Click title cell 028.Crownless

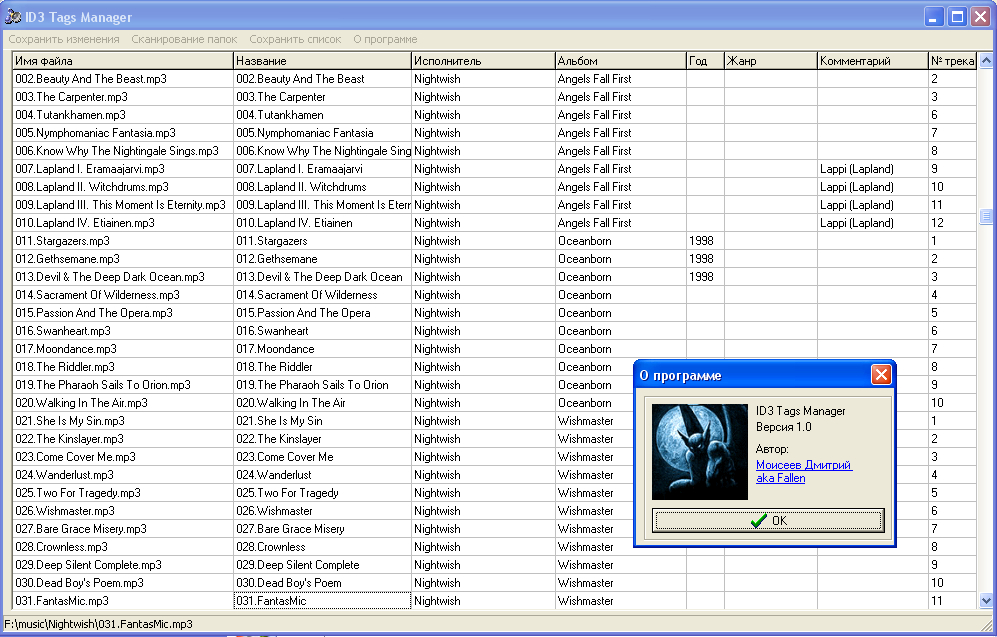pos(322,547)
